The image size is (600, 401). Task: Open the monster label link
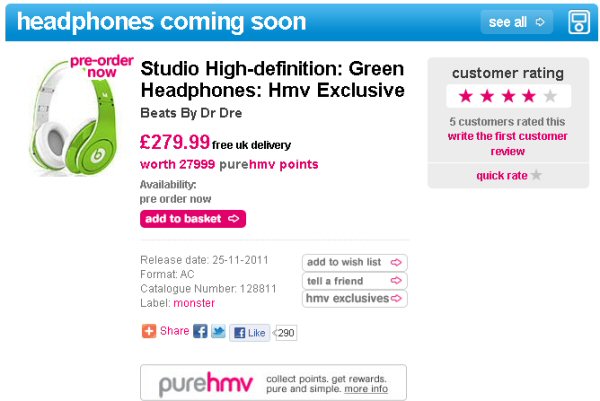(194, 303)
